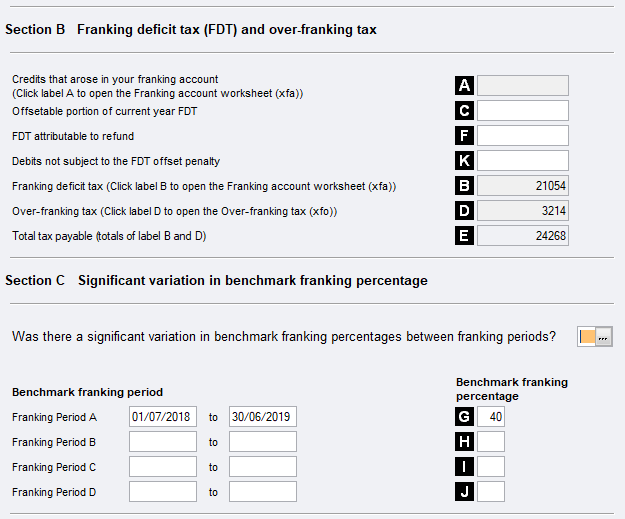Click label F icon for FDT refund
625x519 pixels.
464,136
